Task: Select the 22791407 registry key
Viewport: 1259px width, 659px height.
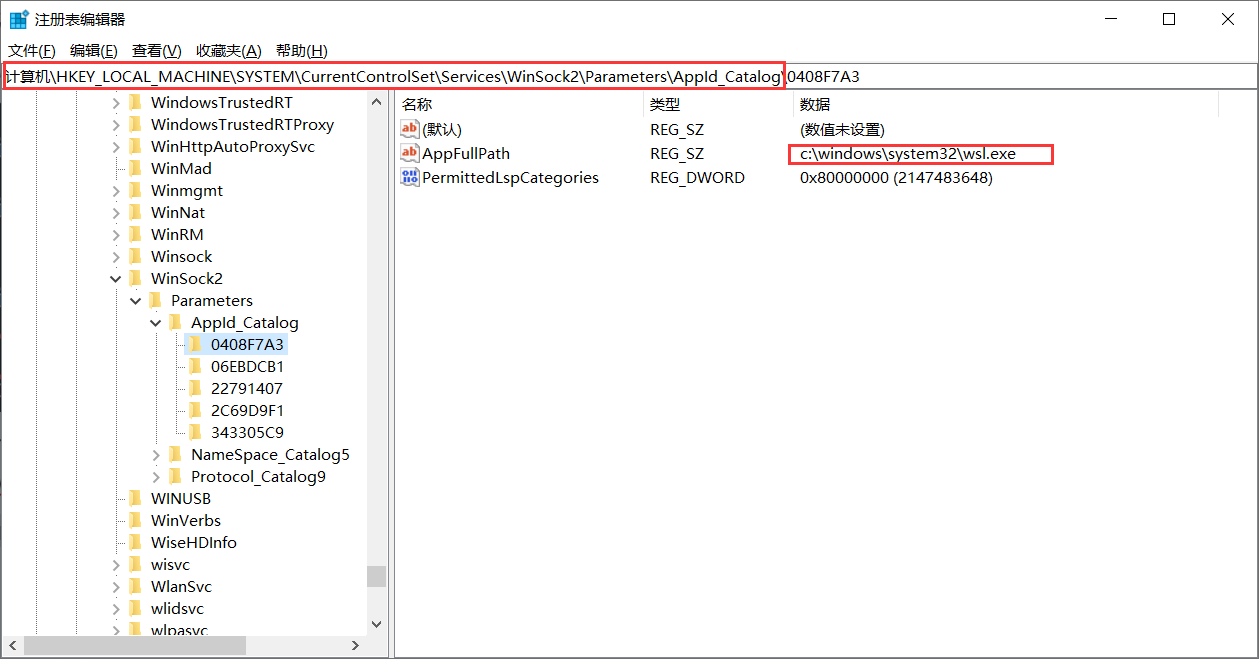Action: click(x=246, y=388)
